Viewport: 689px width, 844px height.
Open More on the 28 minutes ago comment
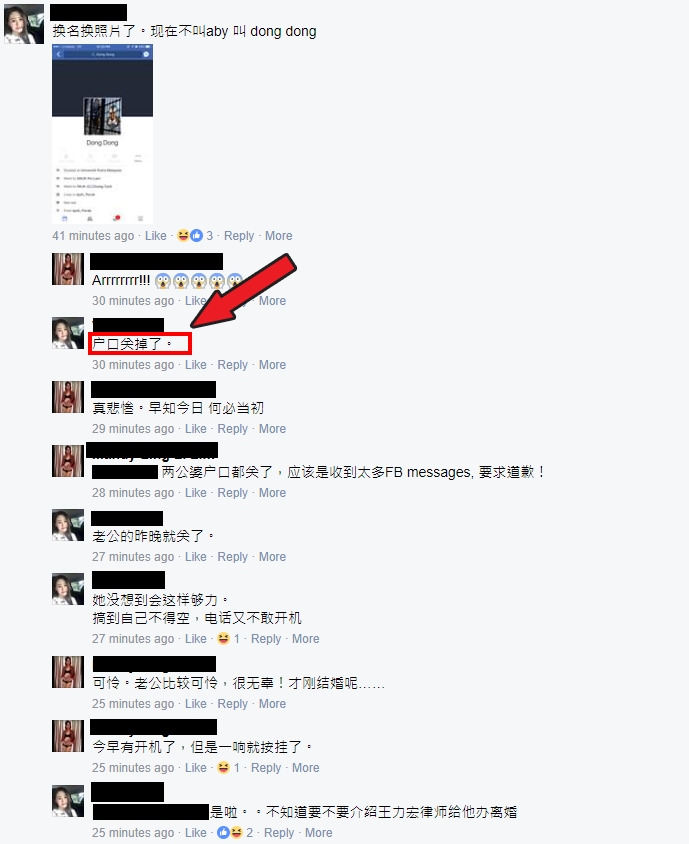(272, 493)
